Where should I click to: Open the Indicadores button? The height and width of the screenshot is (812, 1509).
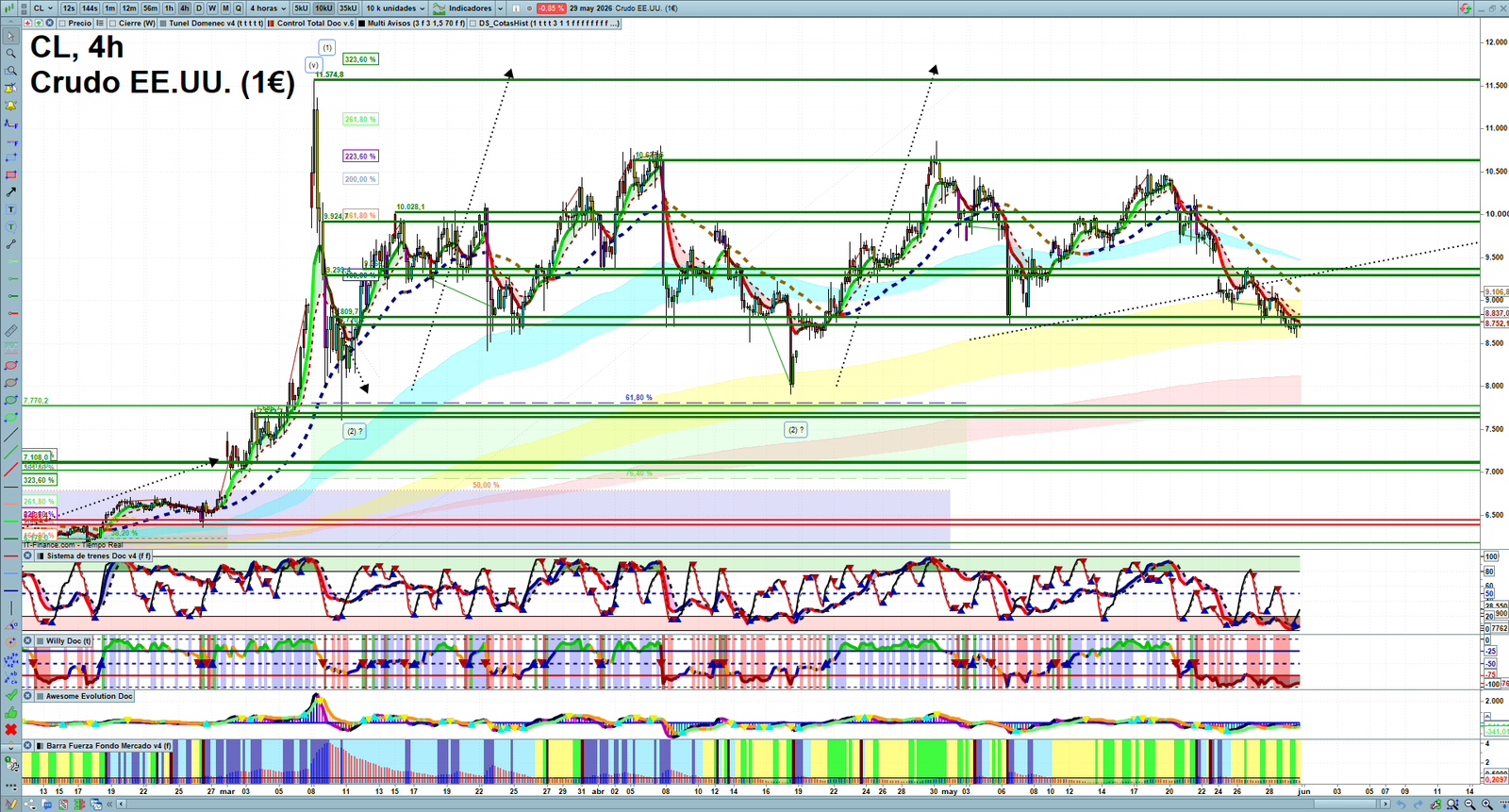coord(463,8)
